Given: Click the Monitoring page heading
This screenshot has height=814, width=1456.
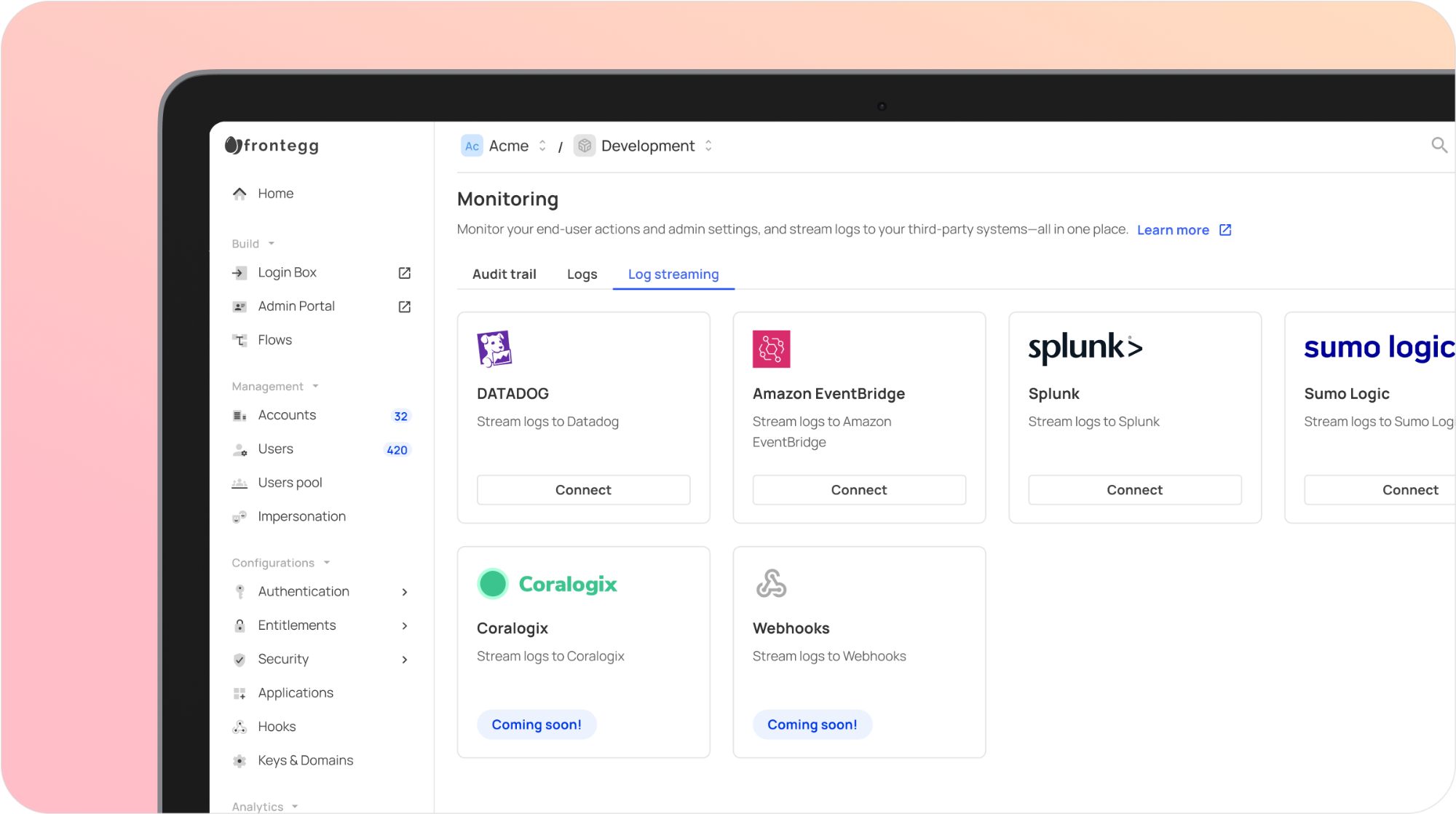Looking at the screenshot, I should point(507,199).
